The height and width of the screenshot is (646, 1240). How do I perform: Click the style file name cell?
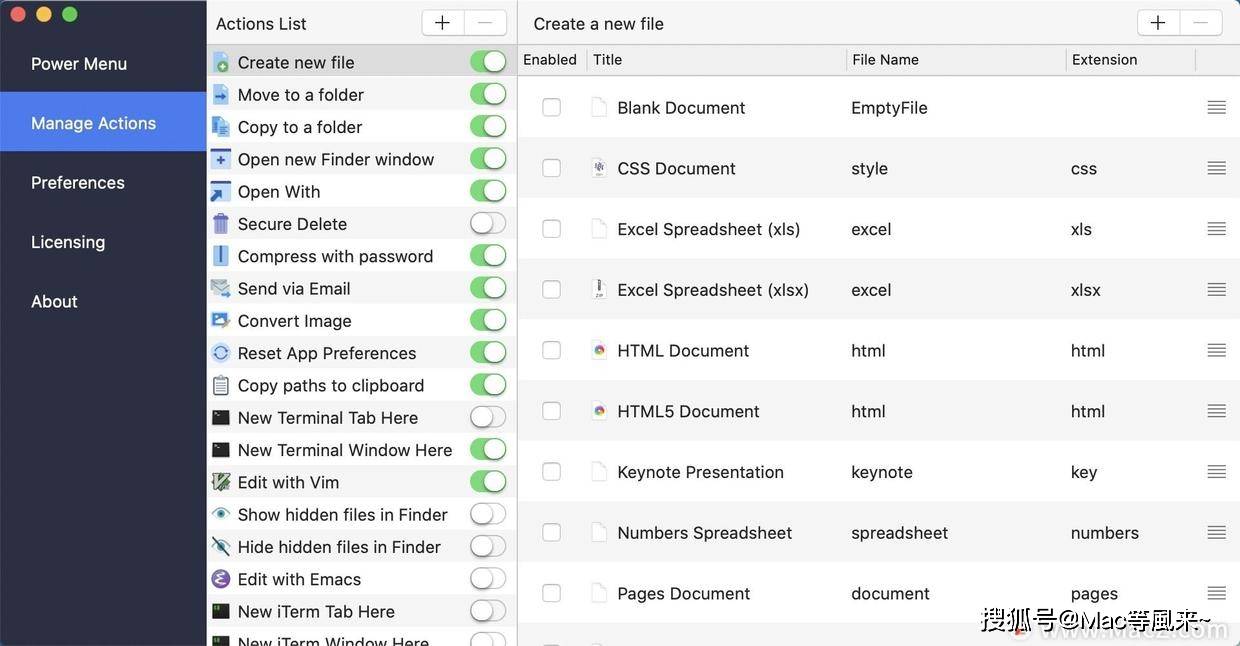point(869,169)
